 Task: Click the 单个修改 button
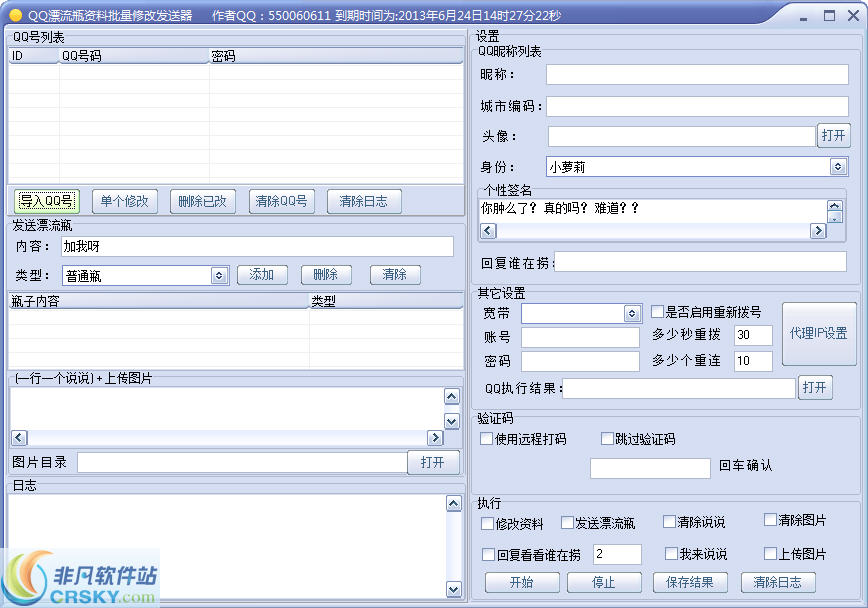[125, 201]
